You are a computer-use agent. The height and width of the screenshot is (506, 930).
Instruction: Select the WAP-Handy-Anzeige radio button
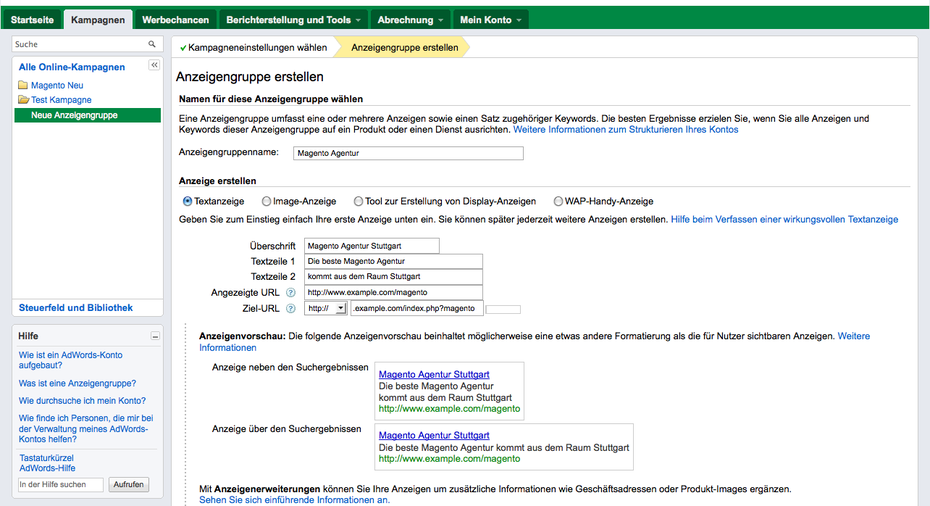pyautogui.click(x=558, y=201)
